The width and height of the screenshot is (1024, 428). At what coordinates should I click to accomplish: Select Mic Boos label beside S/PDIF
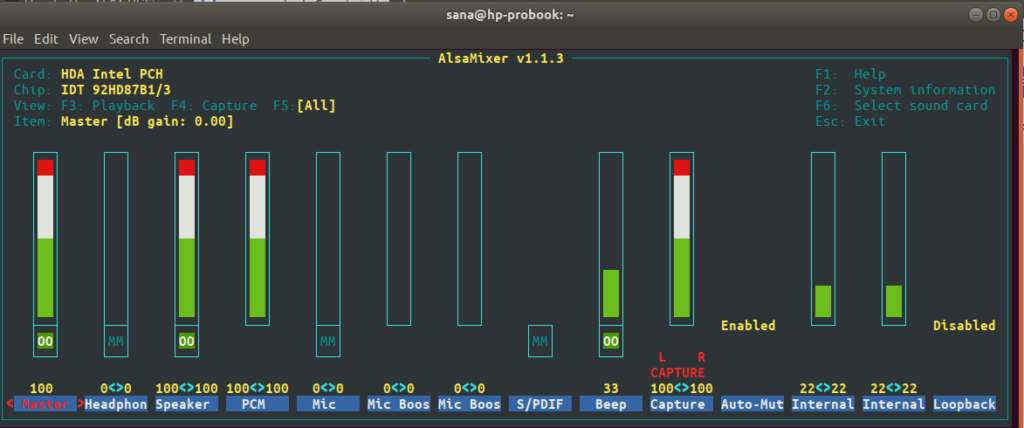(x=470, y=404)
